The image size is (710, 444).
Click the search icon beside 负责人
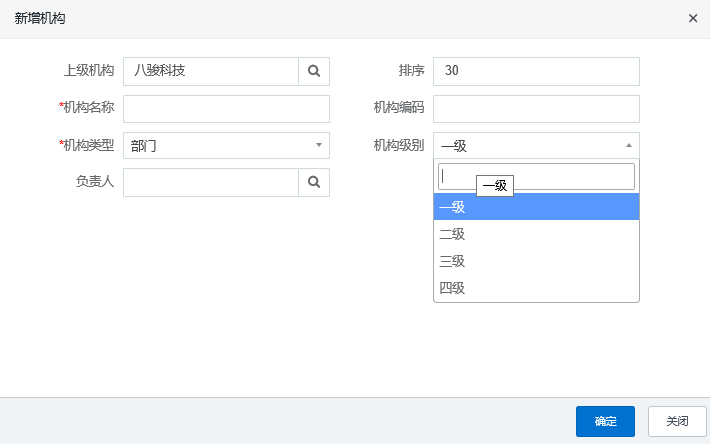click(314, 182)
